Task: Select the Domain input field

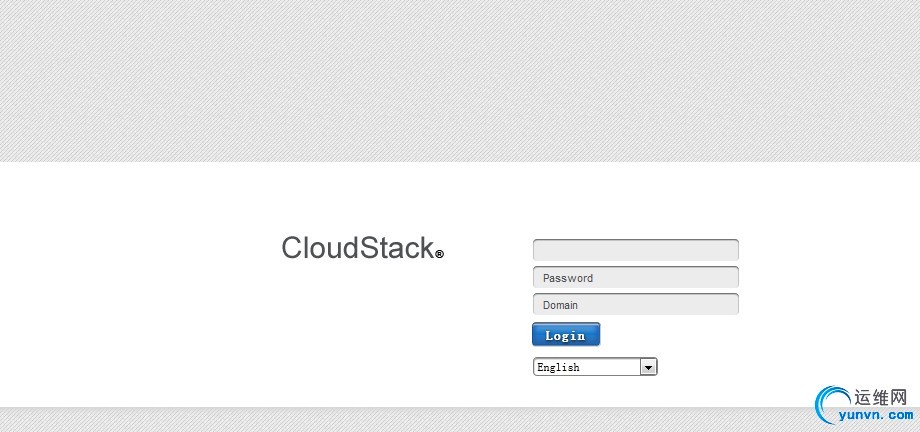Action: pyautogui.click(x=635, y=304)
